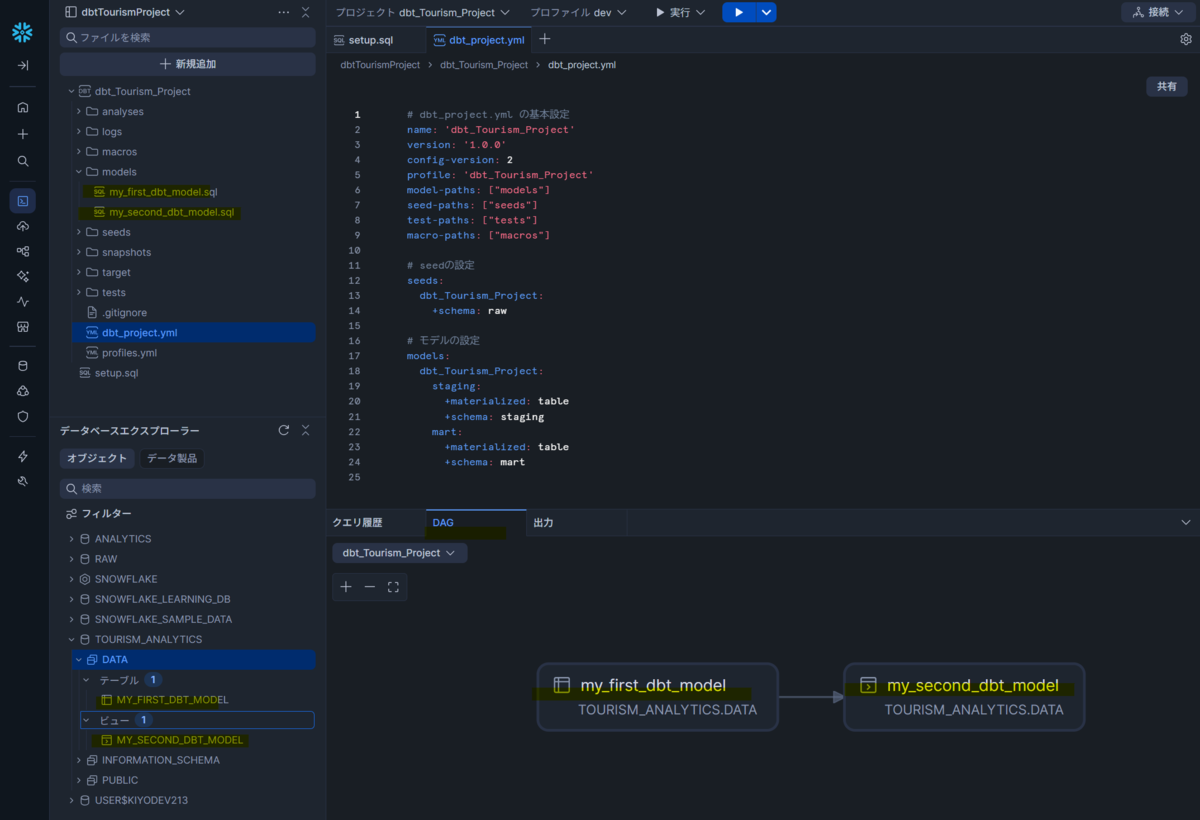Collapse the bottom results panel chevron
This screenshot has height=820, width=1200.
click(x=1186, y=523)
